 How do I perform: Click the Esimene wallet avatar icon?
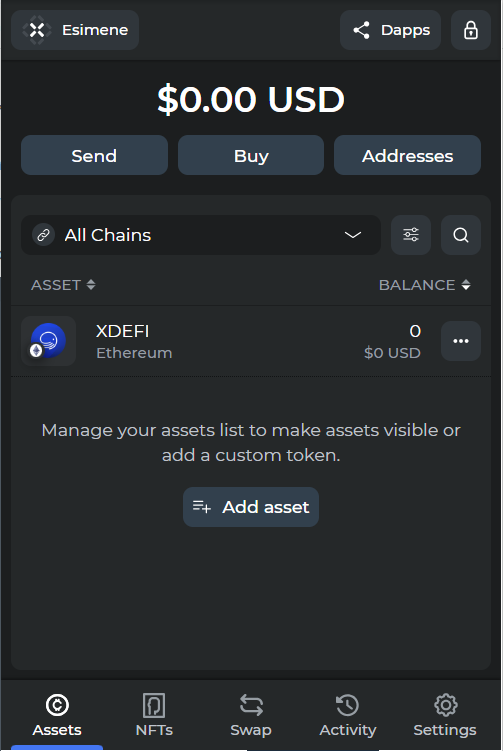(37, 30)
